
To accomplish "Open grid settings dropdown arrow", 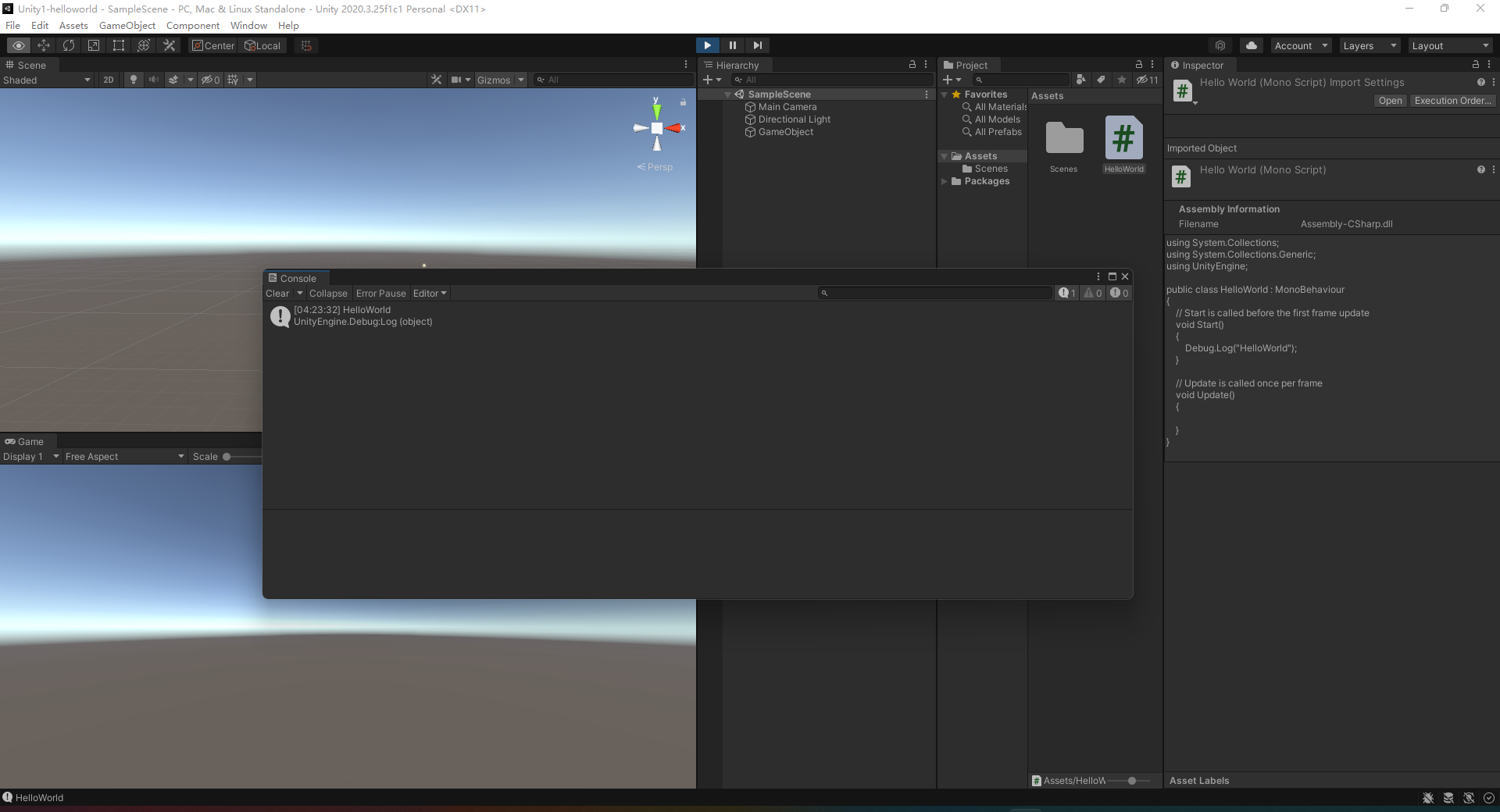I will click(x=250, y=80).
